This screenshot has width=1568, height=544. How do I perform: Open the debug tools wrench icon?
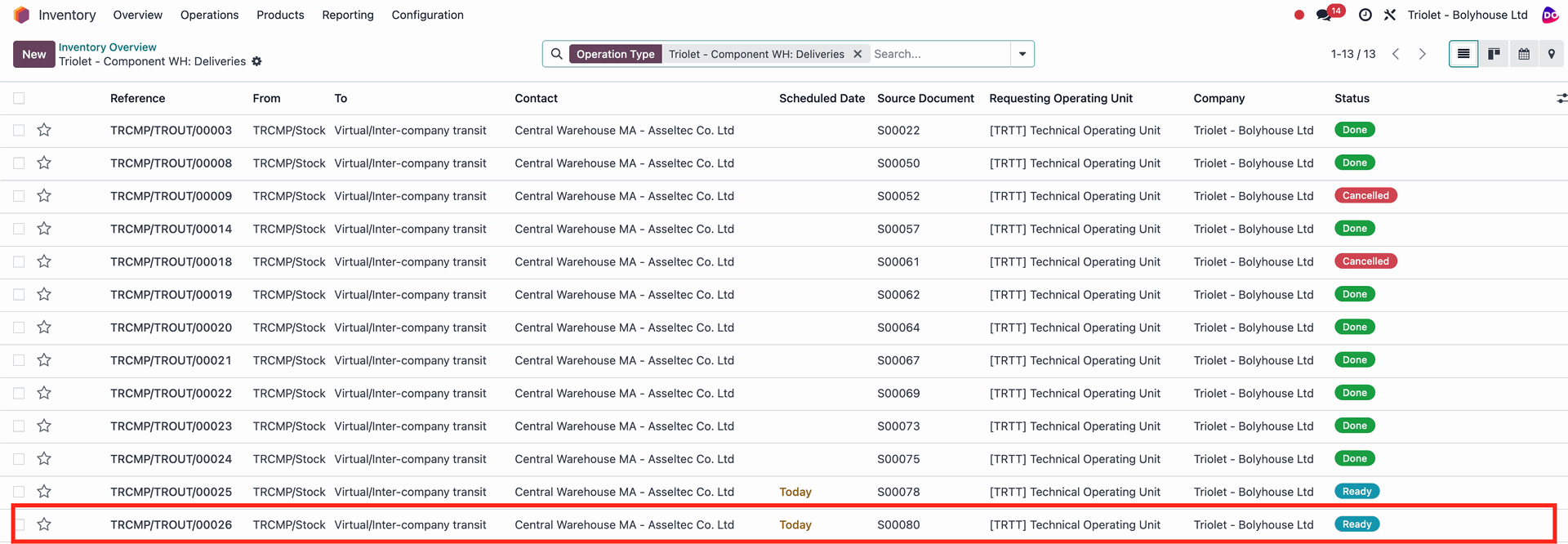tap(1390, 15)
